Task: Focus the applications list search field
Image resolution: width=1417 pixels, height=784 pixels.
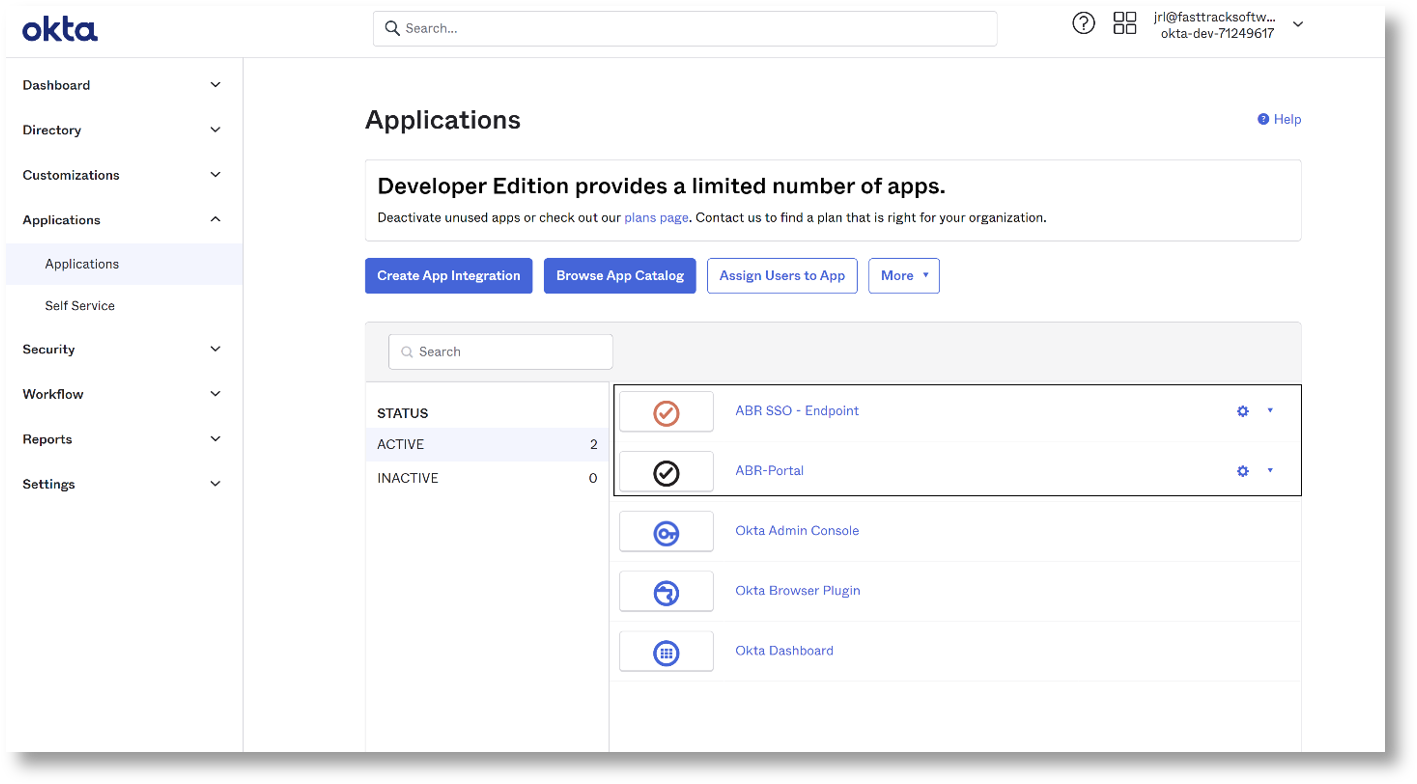Action: click(501, 352)
